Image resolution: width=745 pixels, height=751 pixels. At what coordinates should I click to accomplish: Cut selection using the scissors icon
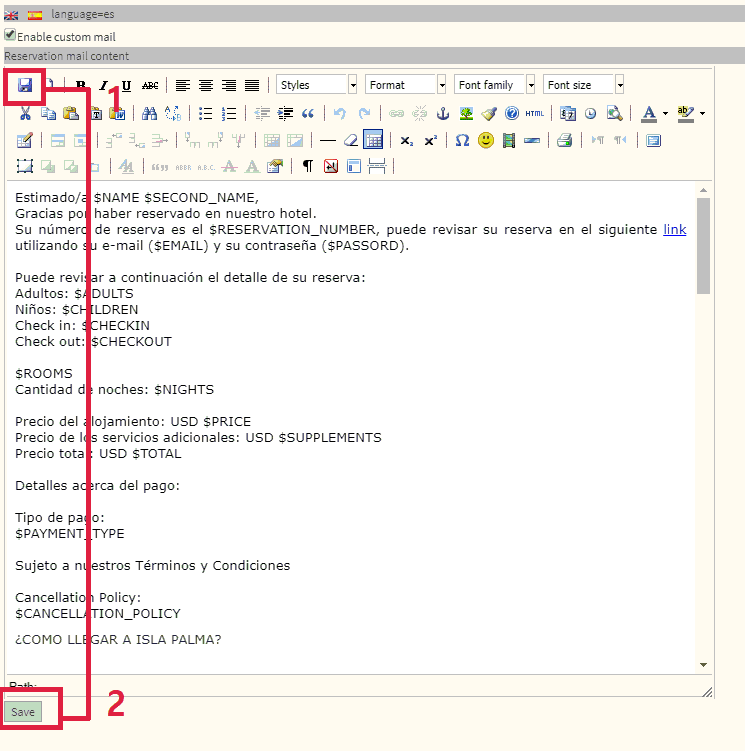[25, 113]
